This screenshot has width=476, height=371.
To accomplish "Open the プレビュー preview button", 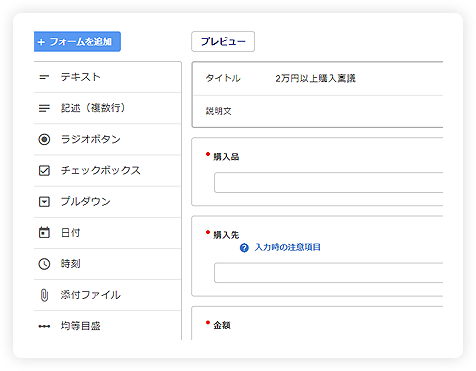I will 223,42.
